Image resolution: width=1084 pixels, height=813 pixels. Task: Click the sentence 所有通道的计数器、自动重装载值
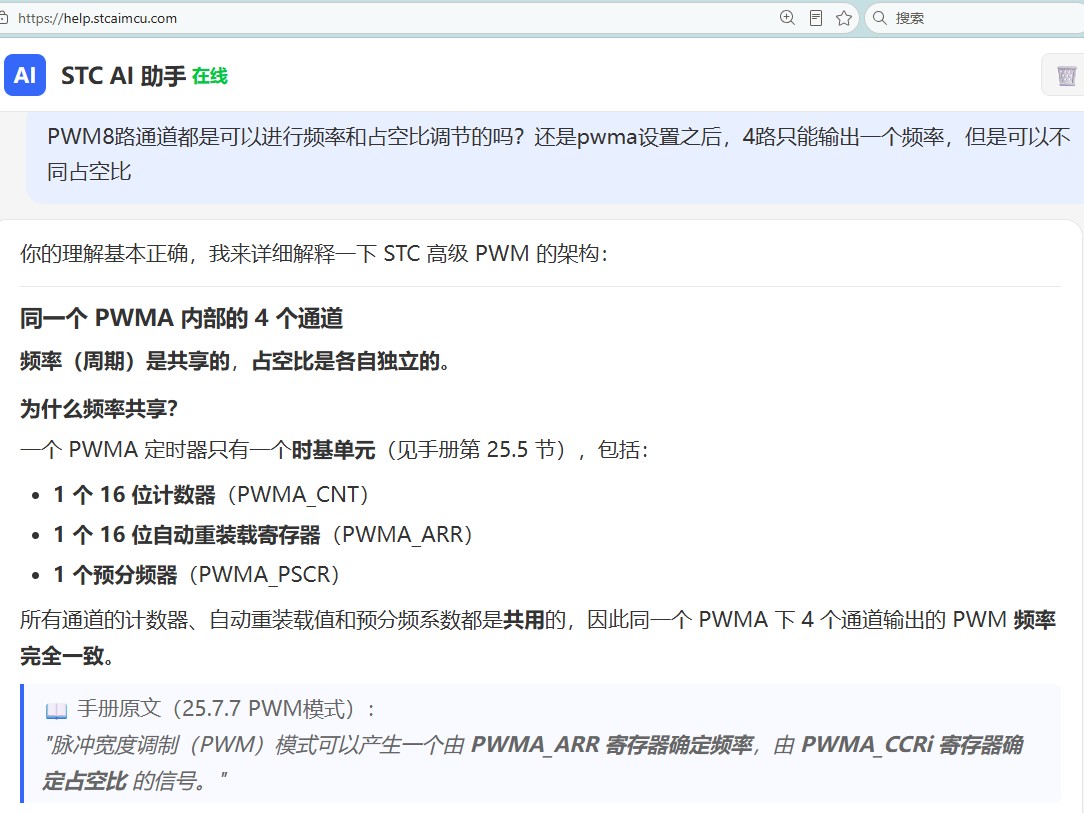click(538, 637)
